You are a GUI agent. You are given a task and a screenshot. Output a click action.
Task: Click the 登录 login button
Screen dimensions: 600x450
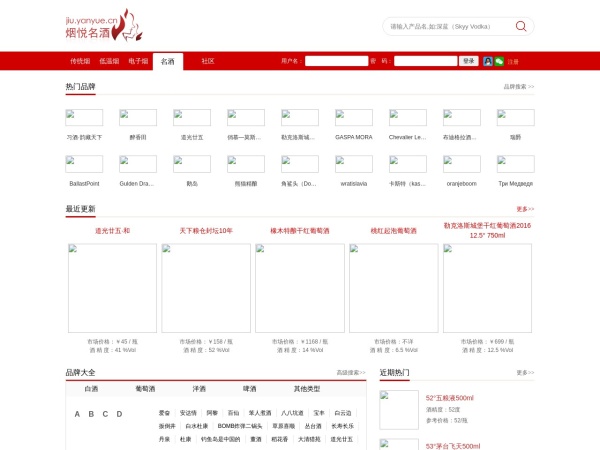coord(469,61)
